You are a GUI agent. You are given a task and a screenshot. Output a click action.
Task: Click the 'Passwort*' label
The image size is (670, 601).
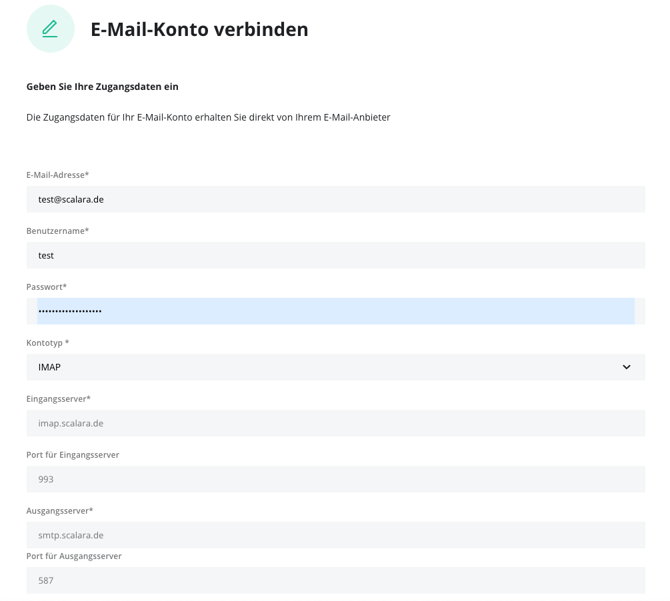tap(47, 287)
